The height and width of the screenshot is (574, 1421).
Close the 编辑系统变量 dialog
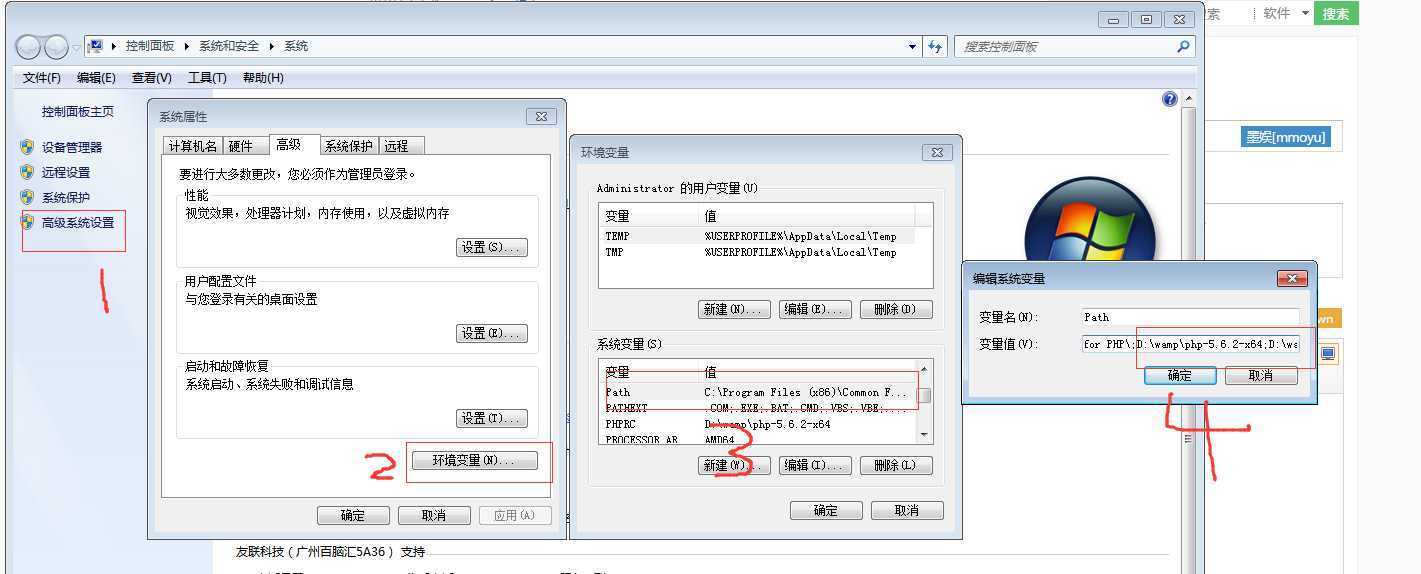click(1291, 278)
